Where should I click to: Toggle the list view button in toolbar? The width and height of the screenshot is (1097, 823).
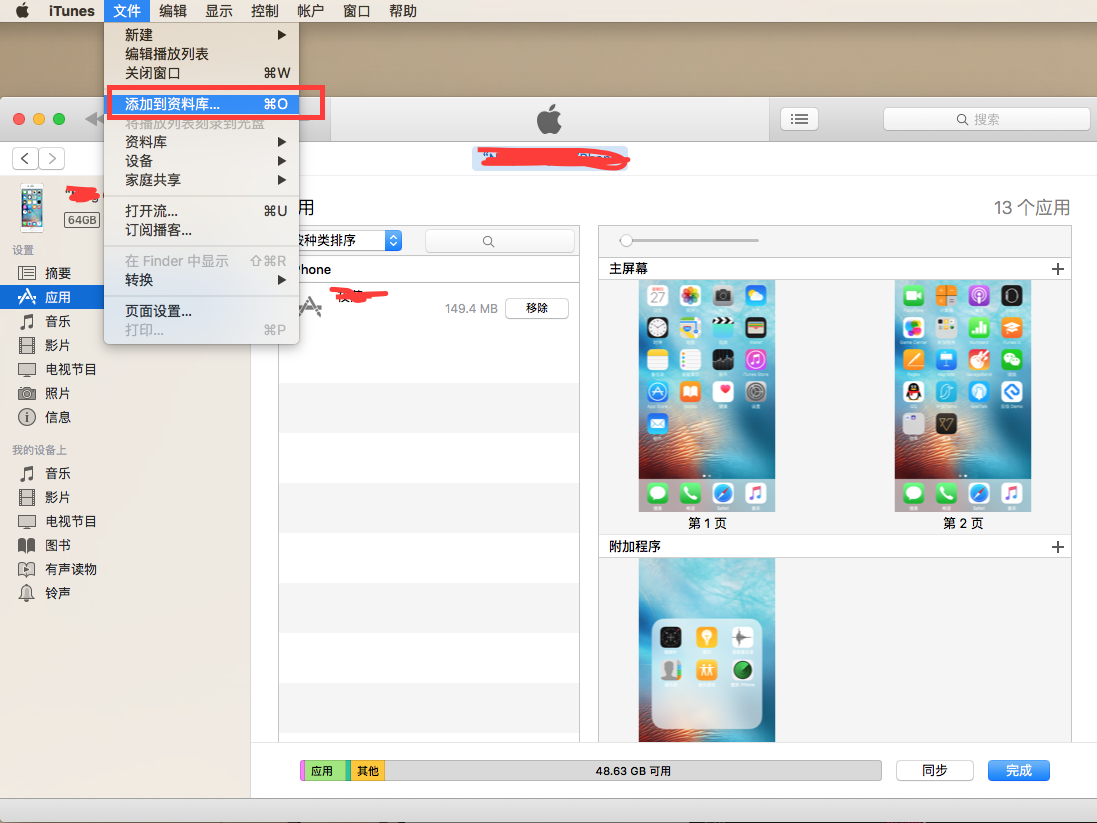pos(799,119)
